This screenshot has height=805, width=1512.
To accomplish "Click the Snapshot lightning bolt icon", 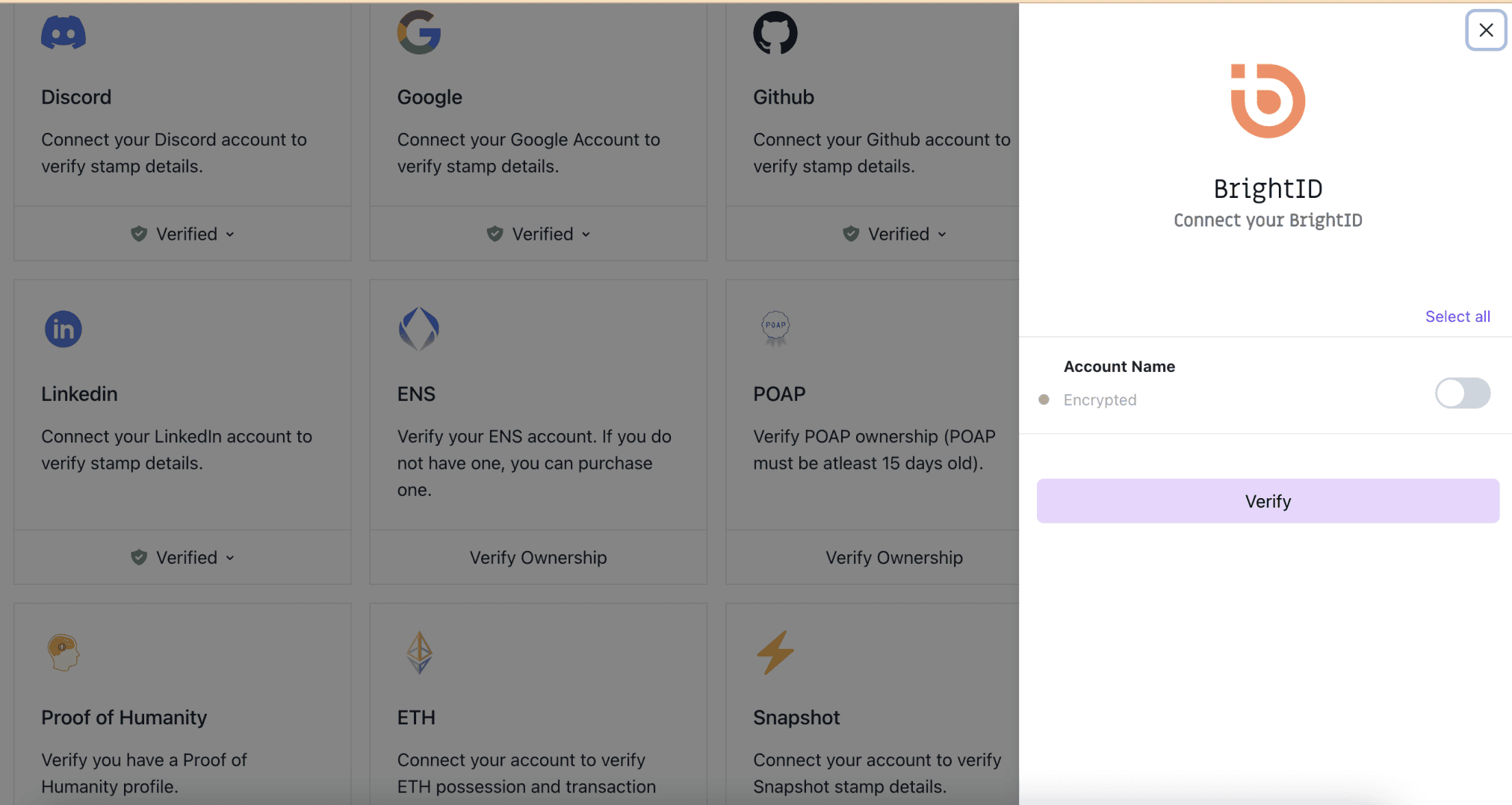I will [775, 653].
